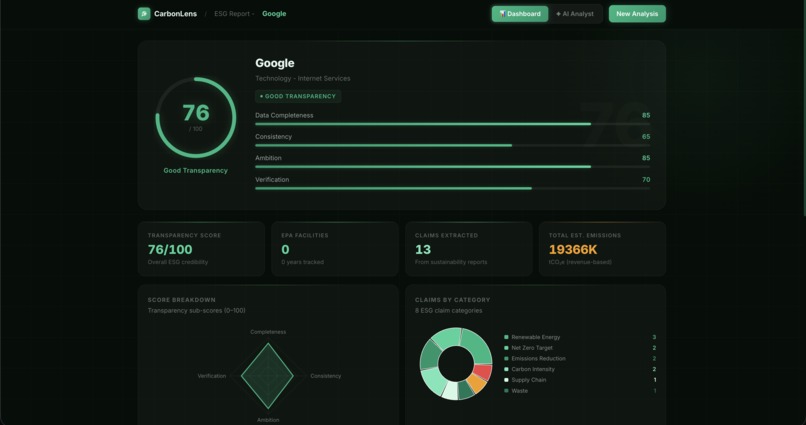Select the Google breadcrumb item

coord(274,14)
